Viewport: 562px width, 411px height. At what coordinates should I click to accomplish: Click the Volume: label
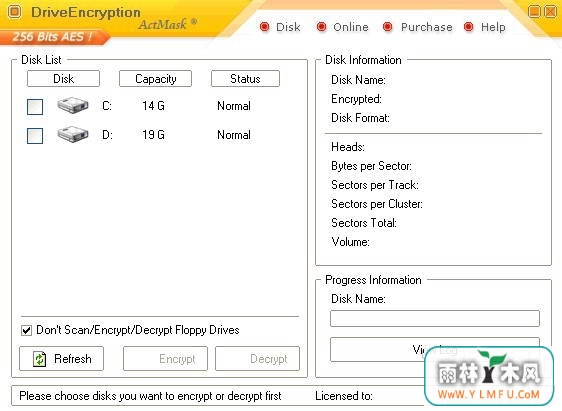350,242
